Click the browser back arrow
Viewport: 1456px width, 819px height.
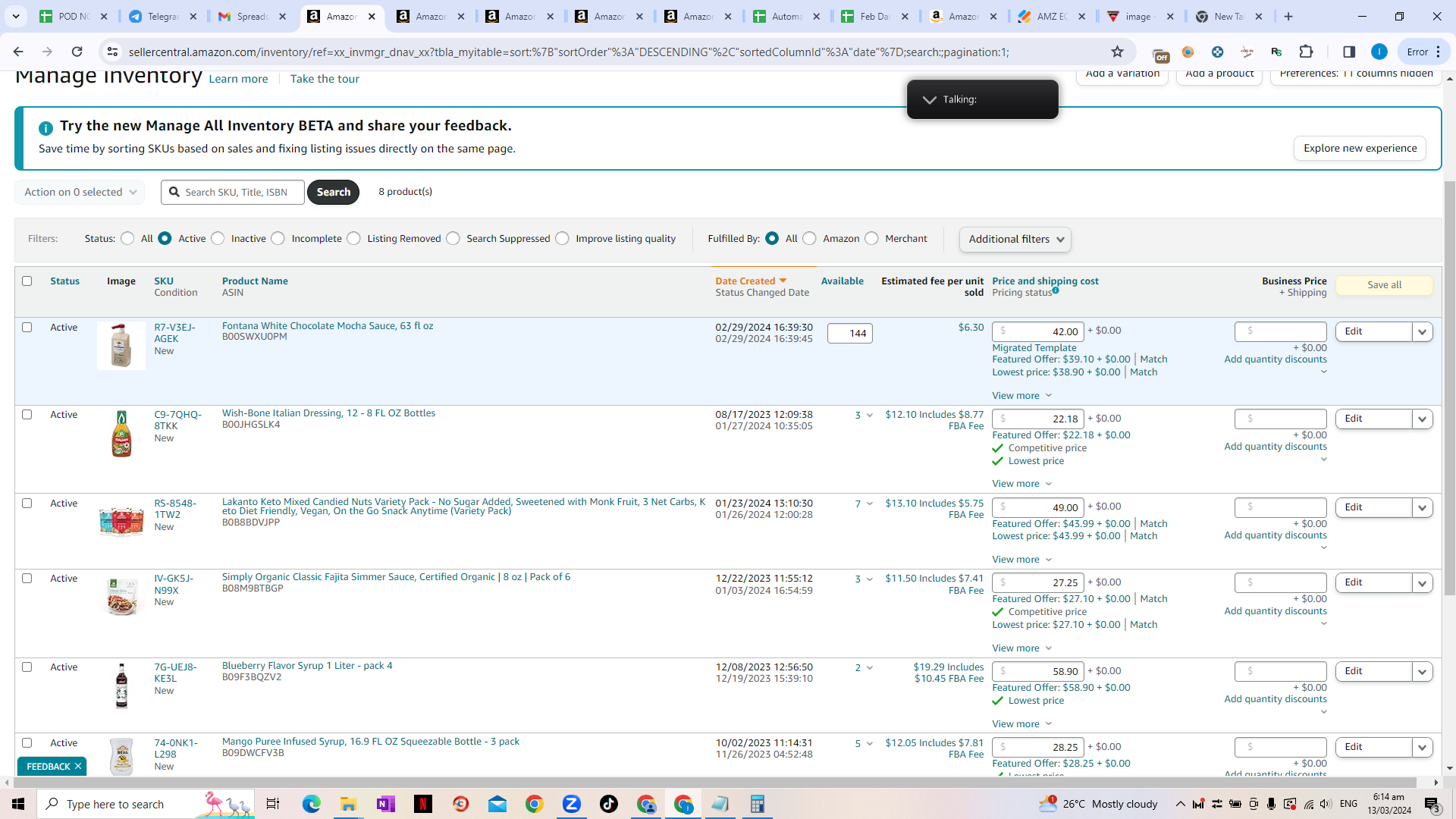pyautogui.click(x=18, y=52)
